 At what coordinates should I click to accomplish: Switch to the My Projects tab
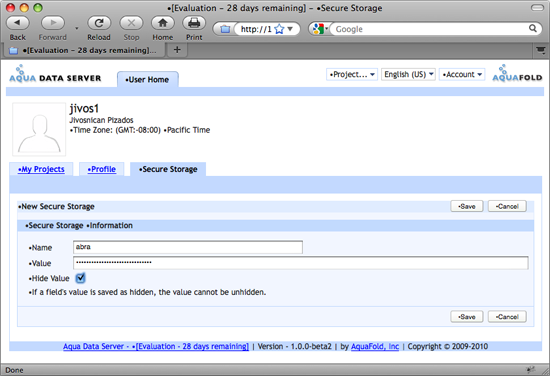[41, 169]
